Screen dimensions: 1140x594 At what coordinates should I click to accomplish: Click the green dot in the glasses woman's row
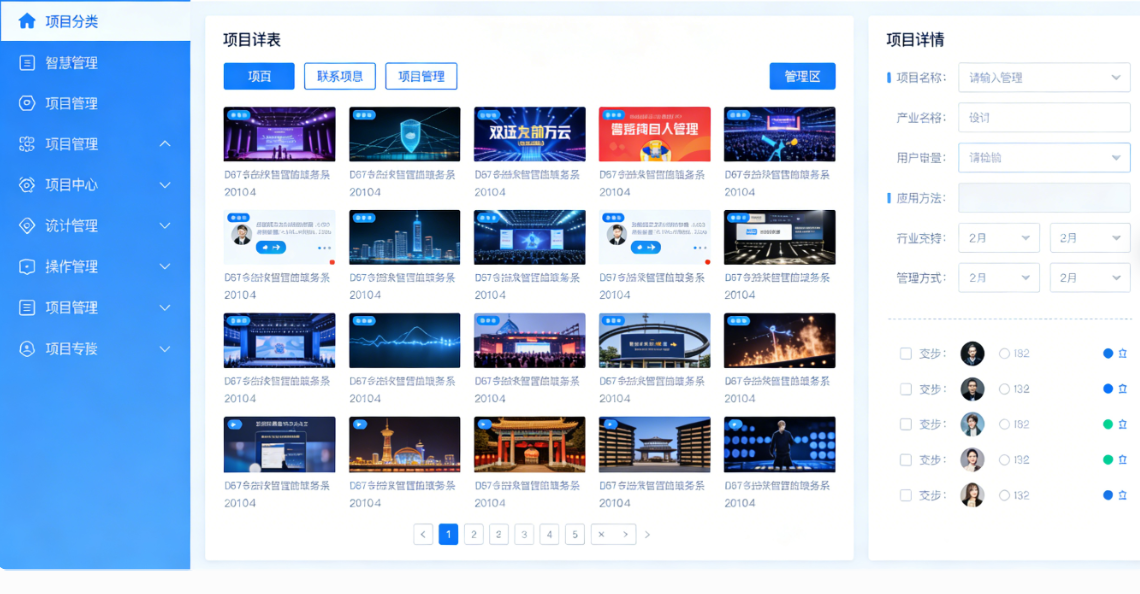1108,459
